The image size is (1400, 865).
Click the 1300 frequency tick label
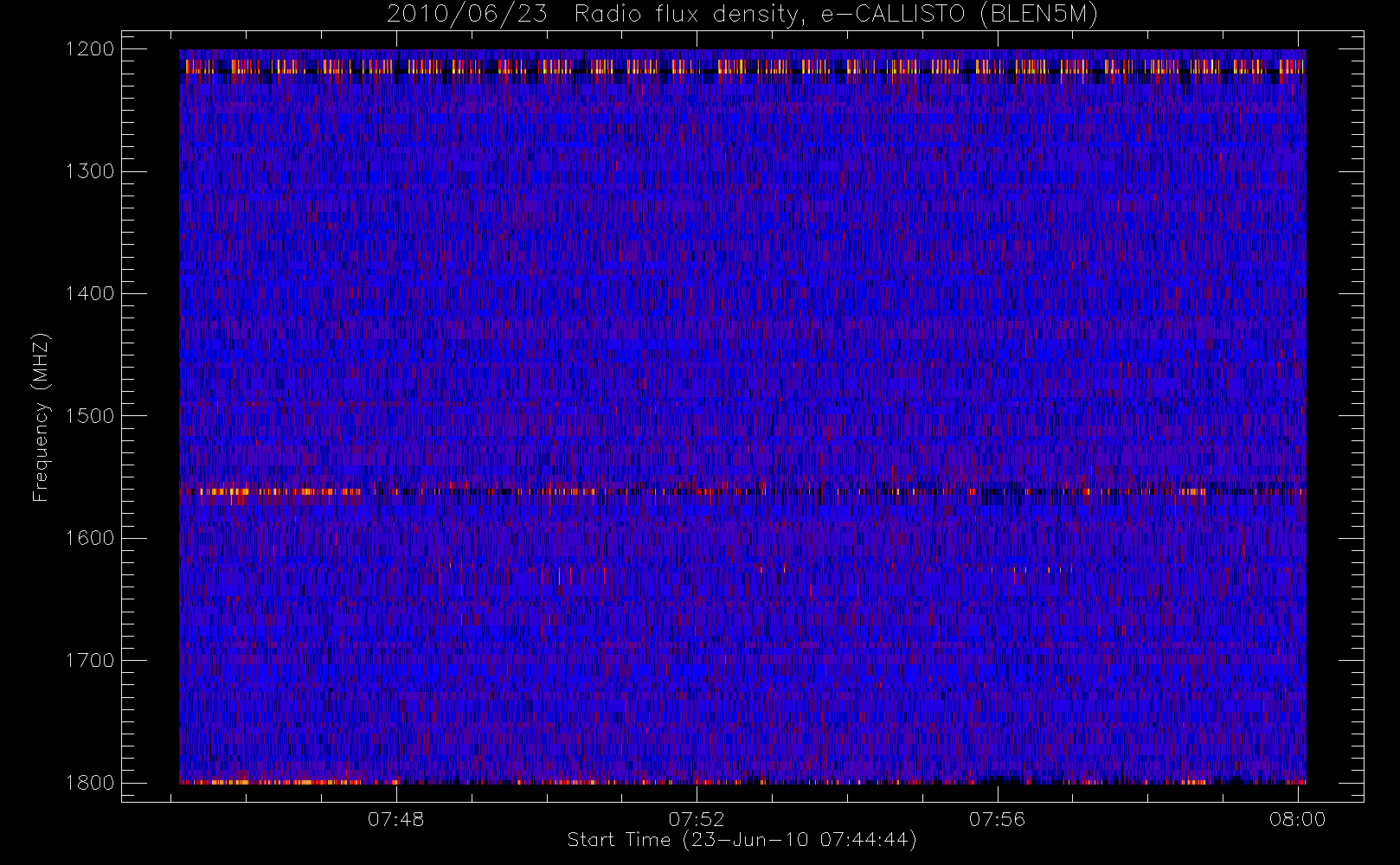point(90,171)
